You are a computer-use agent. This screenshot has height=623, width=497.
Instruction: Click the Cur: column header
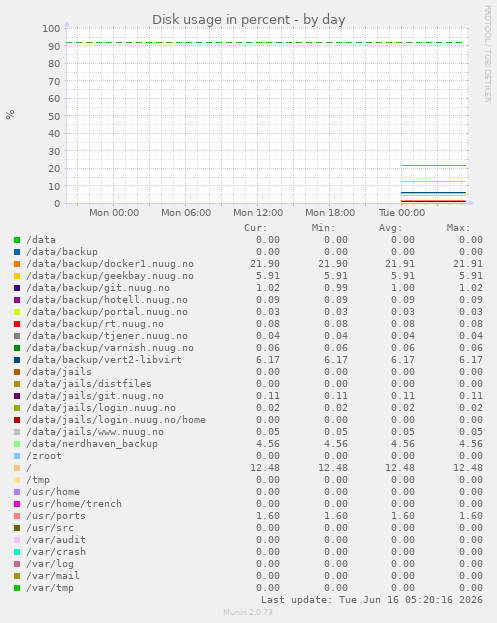pyautogui.click(x=256, y=228)
